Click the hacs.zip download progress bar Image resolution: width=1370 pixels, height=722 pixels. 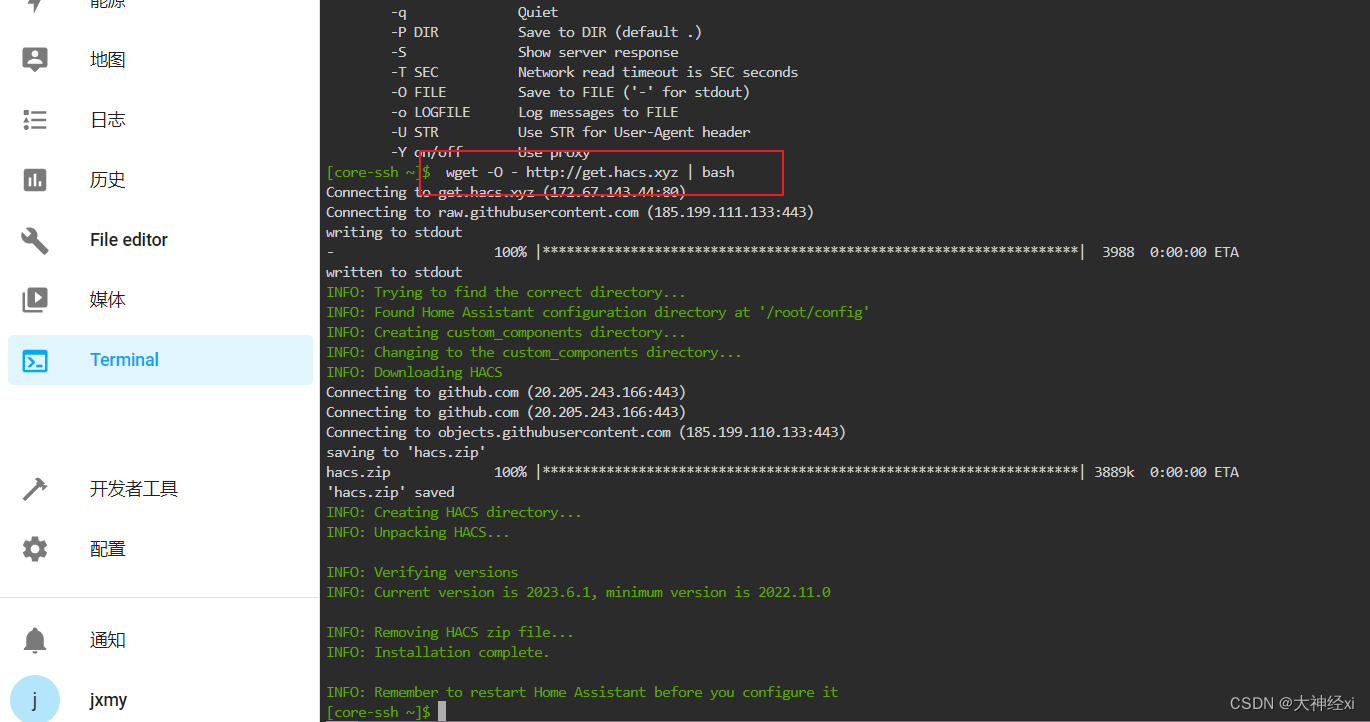(811, 472)
